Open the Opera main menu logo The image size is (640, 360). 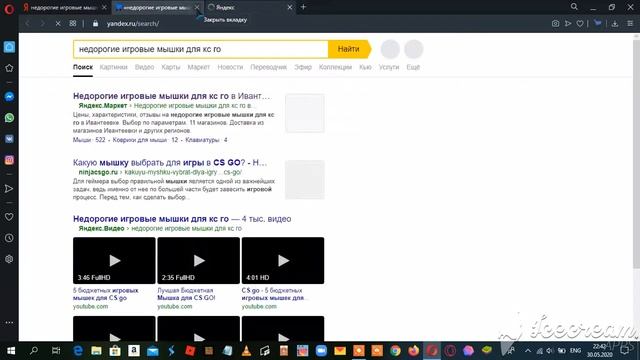(x=9, y=8)
